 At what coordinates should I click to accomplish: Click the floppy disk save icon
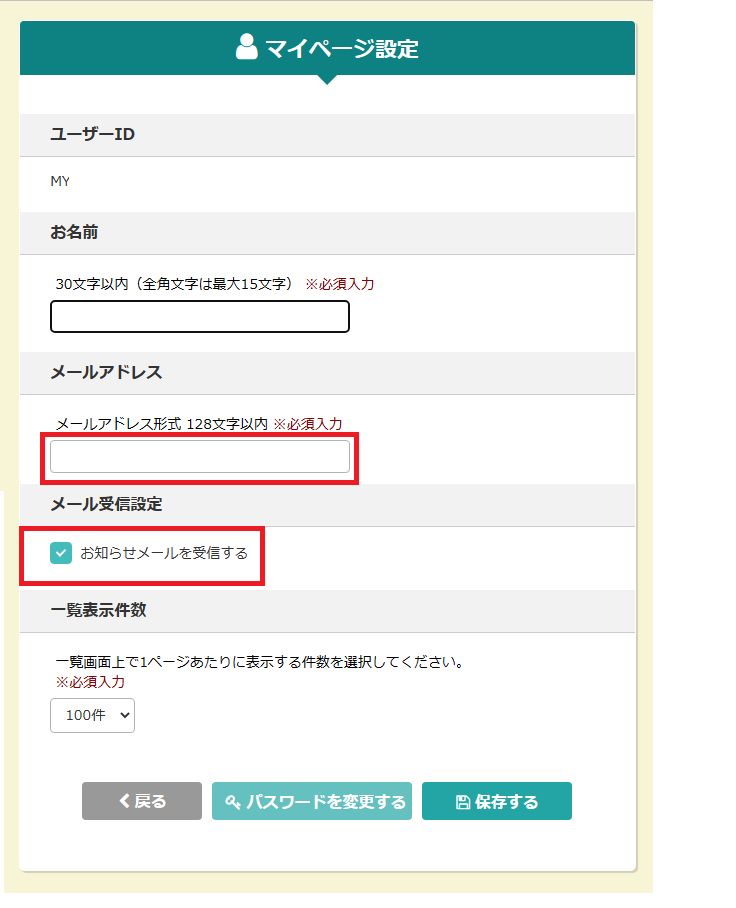[x=463, y=803]
